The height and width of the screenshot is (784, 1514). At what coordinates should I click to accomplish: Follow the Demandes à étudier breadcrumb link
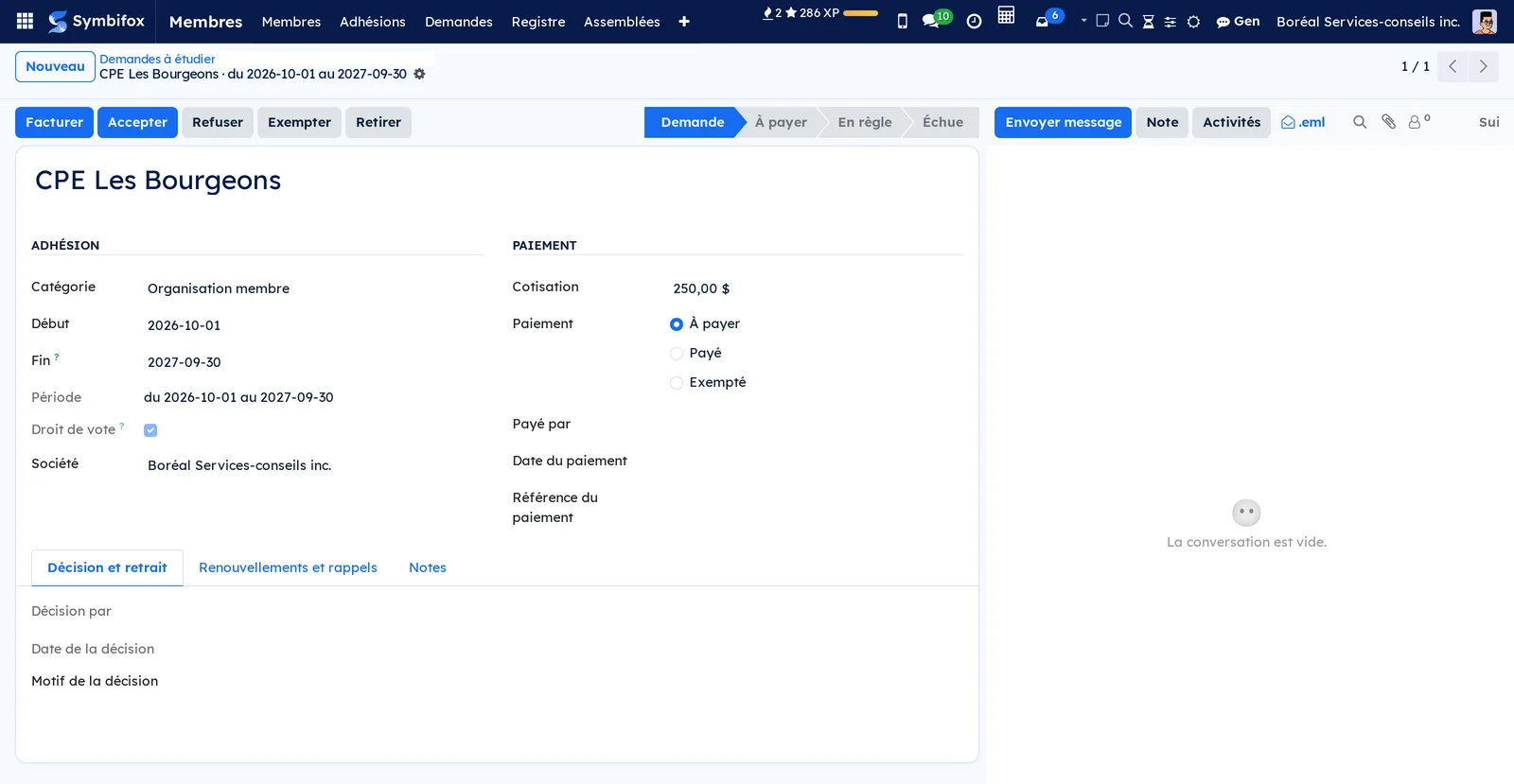point(157,59)
